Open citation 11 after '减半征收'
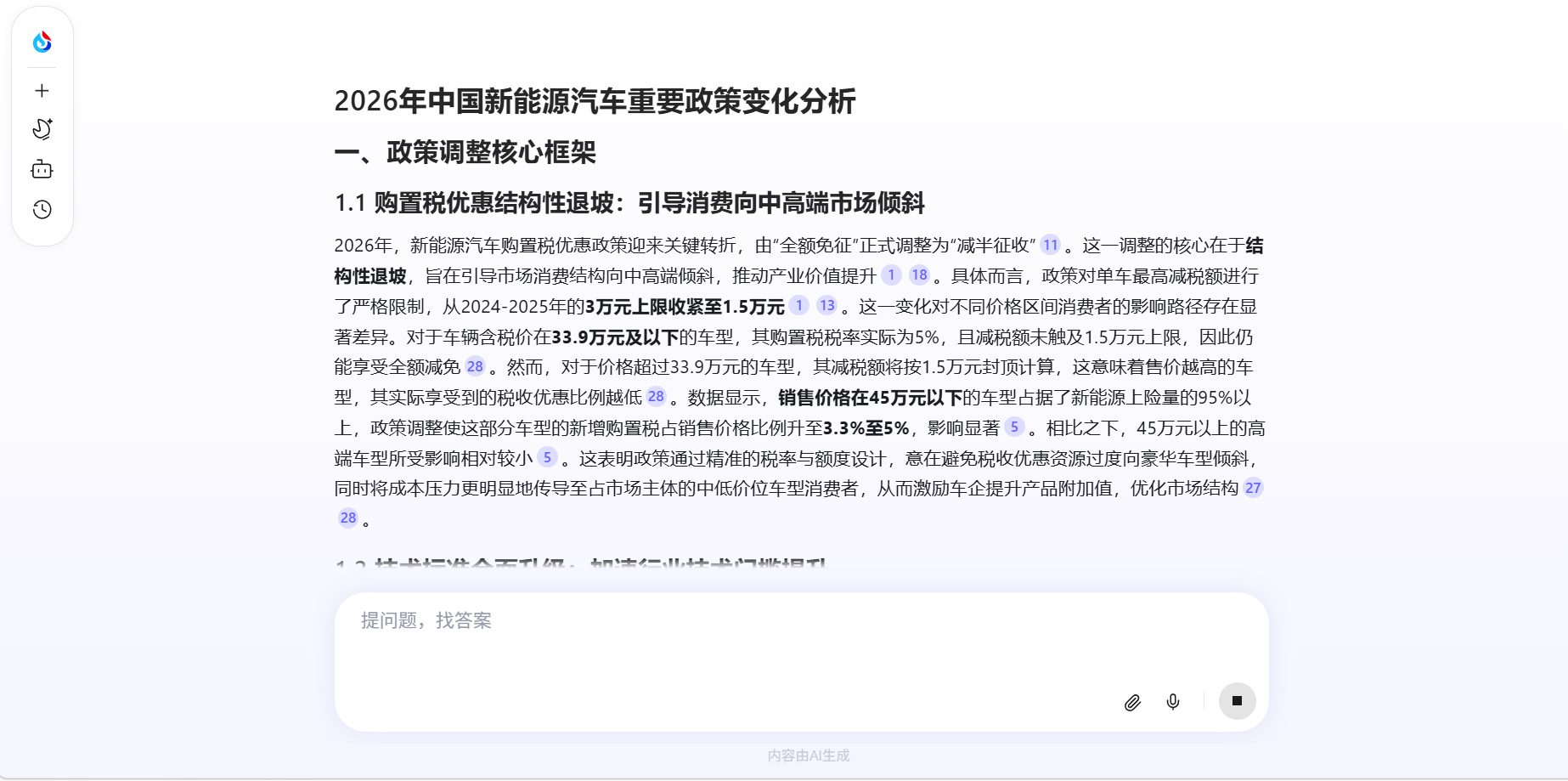Viewport: 1568px width, 781px height. [x=1051, y=245]
